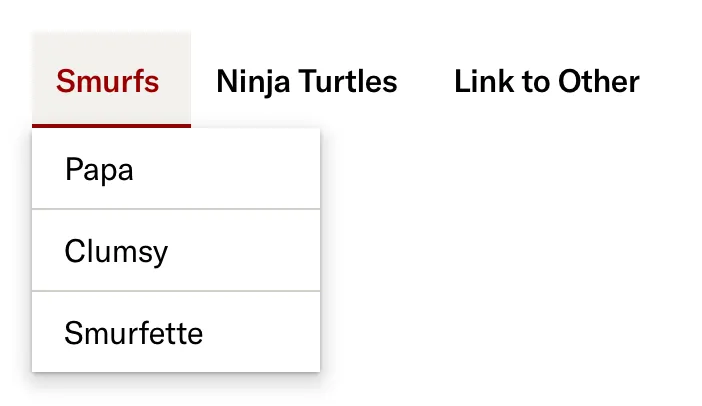
Task: Switch to the Ninja Turtles menu
Action: coord(306,81)
